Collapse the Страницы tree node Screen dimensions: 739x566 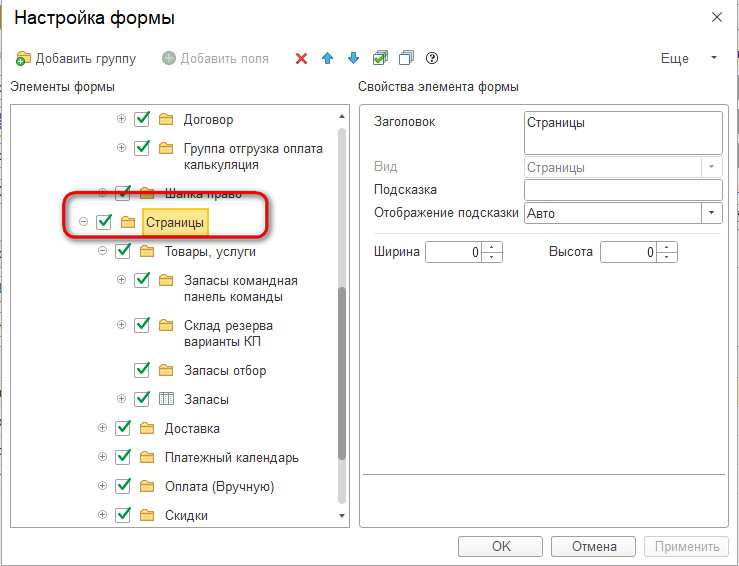[83, 221]
